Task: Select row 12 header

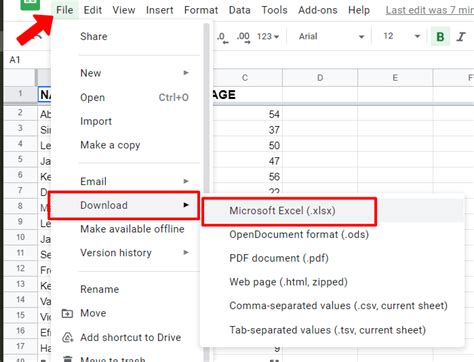Action: [x=20, y=268]
